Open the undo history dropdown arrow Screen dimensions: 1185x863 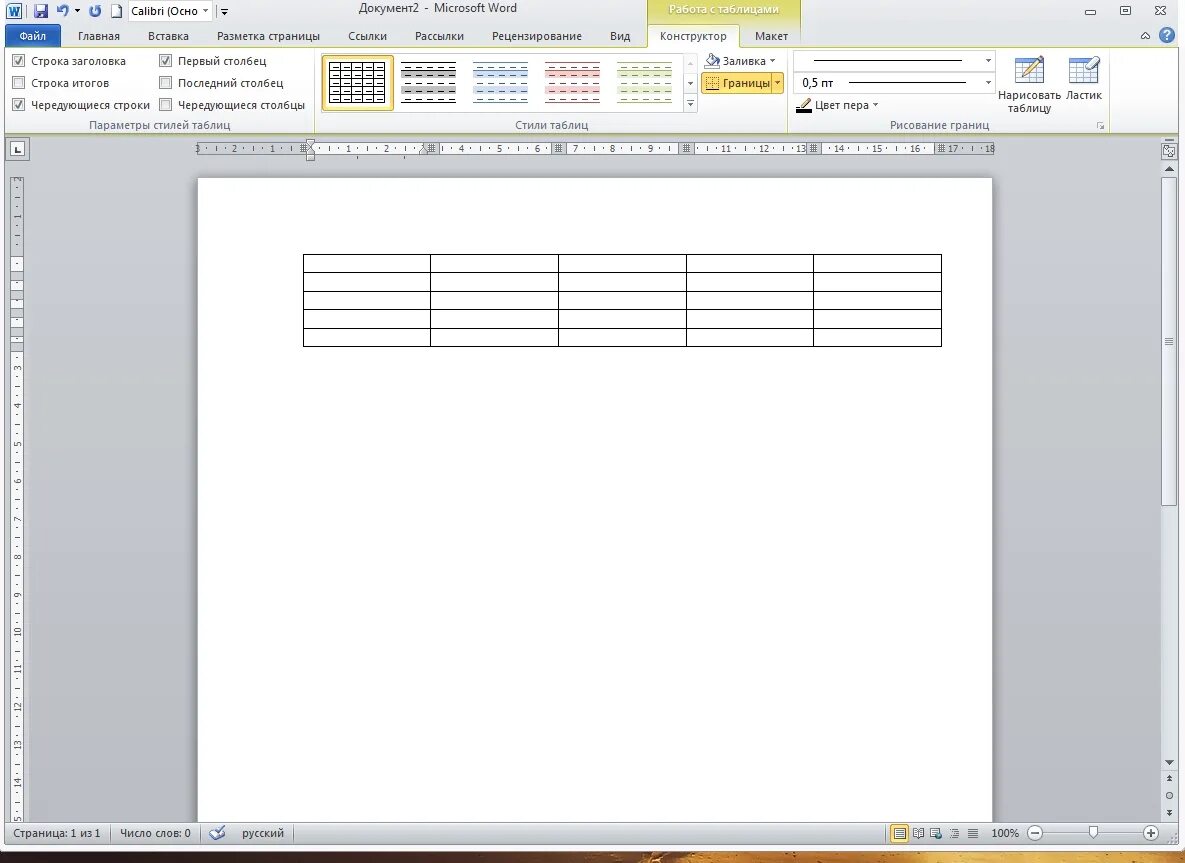pos(77,11)
